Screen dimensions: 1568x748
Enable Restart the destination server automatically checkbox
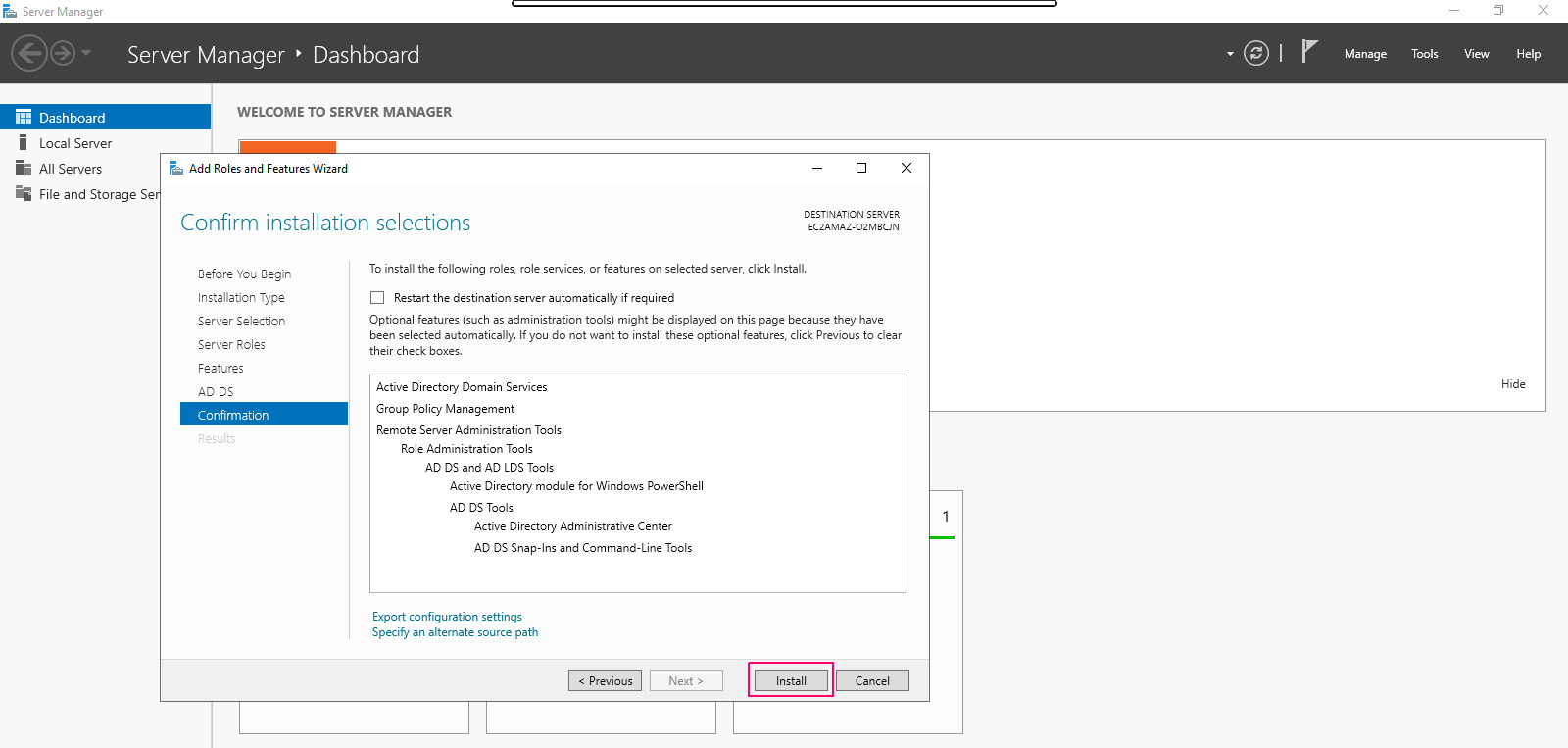(x=377, y=298)
